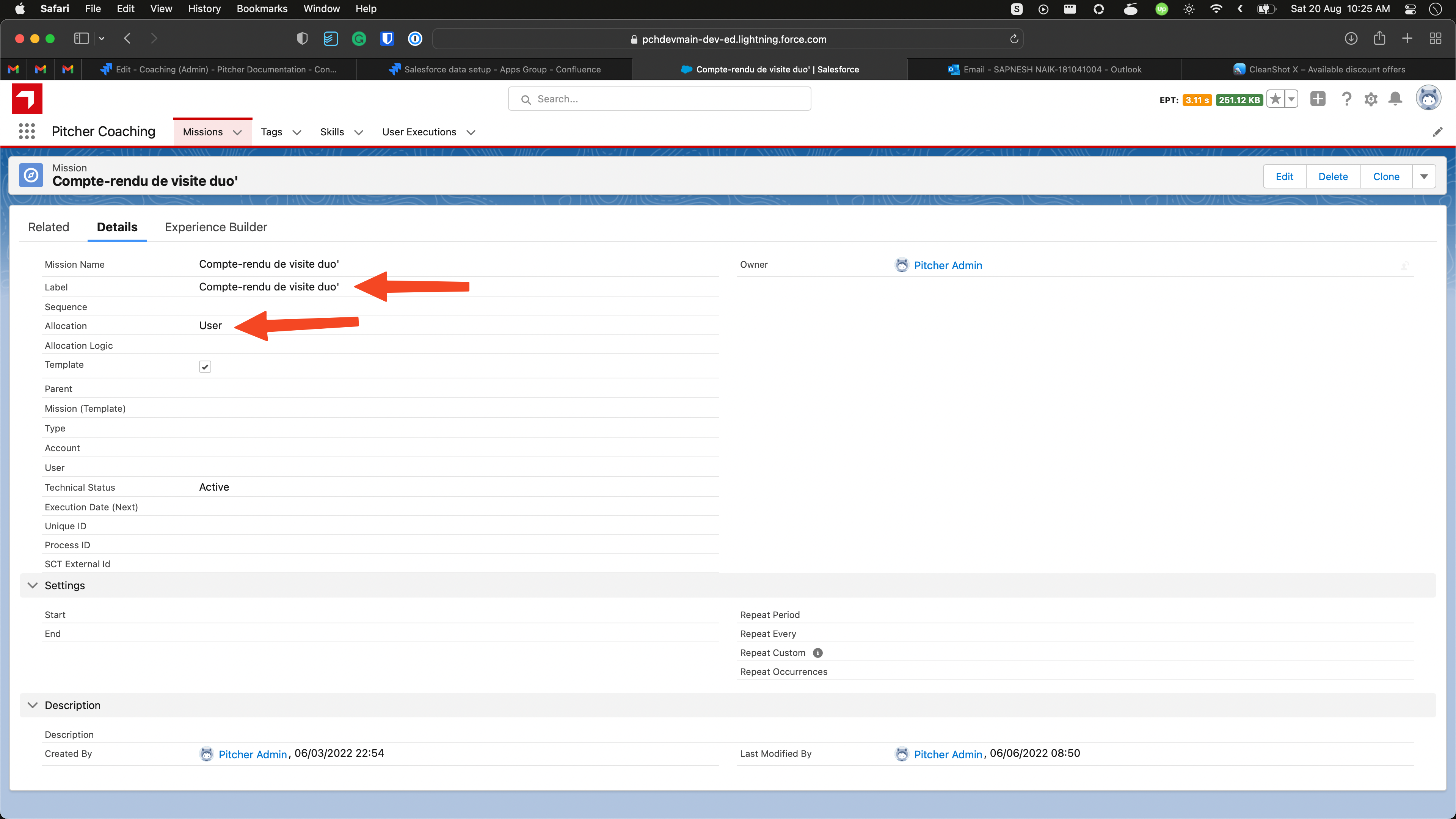Toggle the Template checkbox
This screenshot has width=1456, height=819.
[205, 367]
